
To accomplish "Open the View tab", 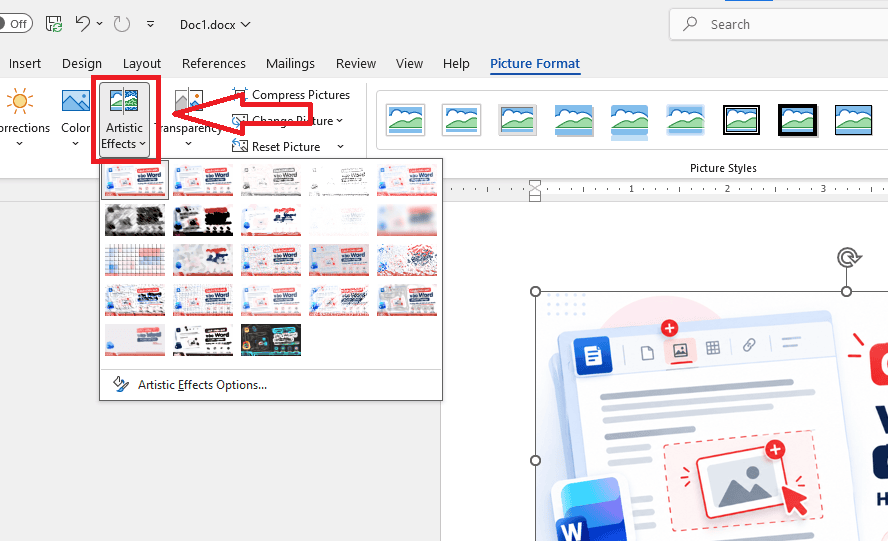I will (x=409, y=63).
